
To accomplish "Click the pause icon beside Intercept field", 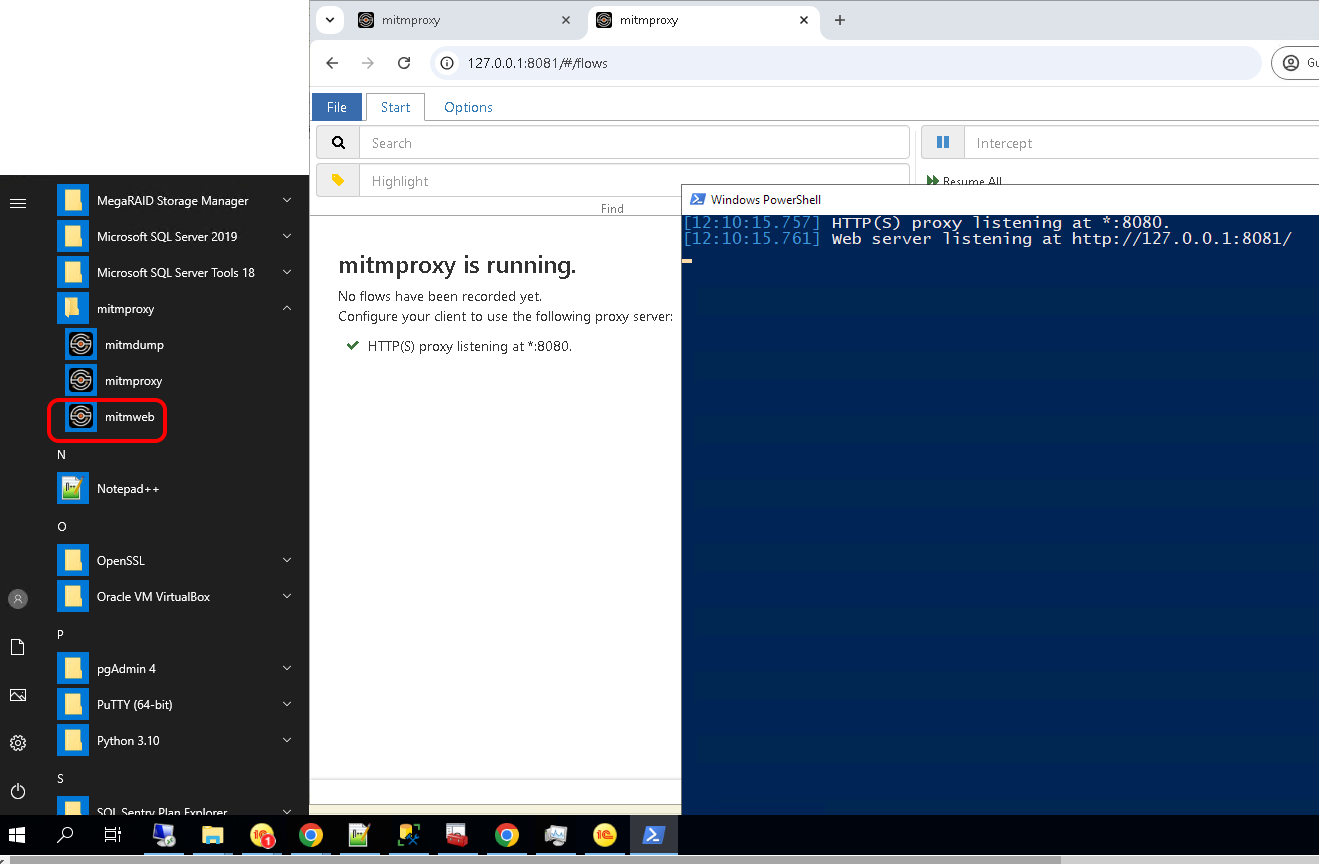I will click(942, 143).
